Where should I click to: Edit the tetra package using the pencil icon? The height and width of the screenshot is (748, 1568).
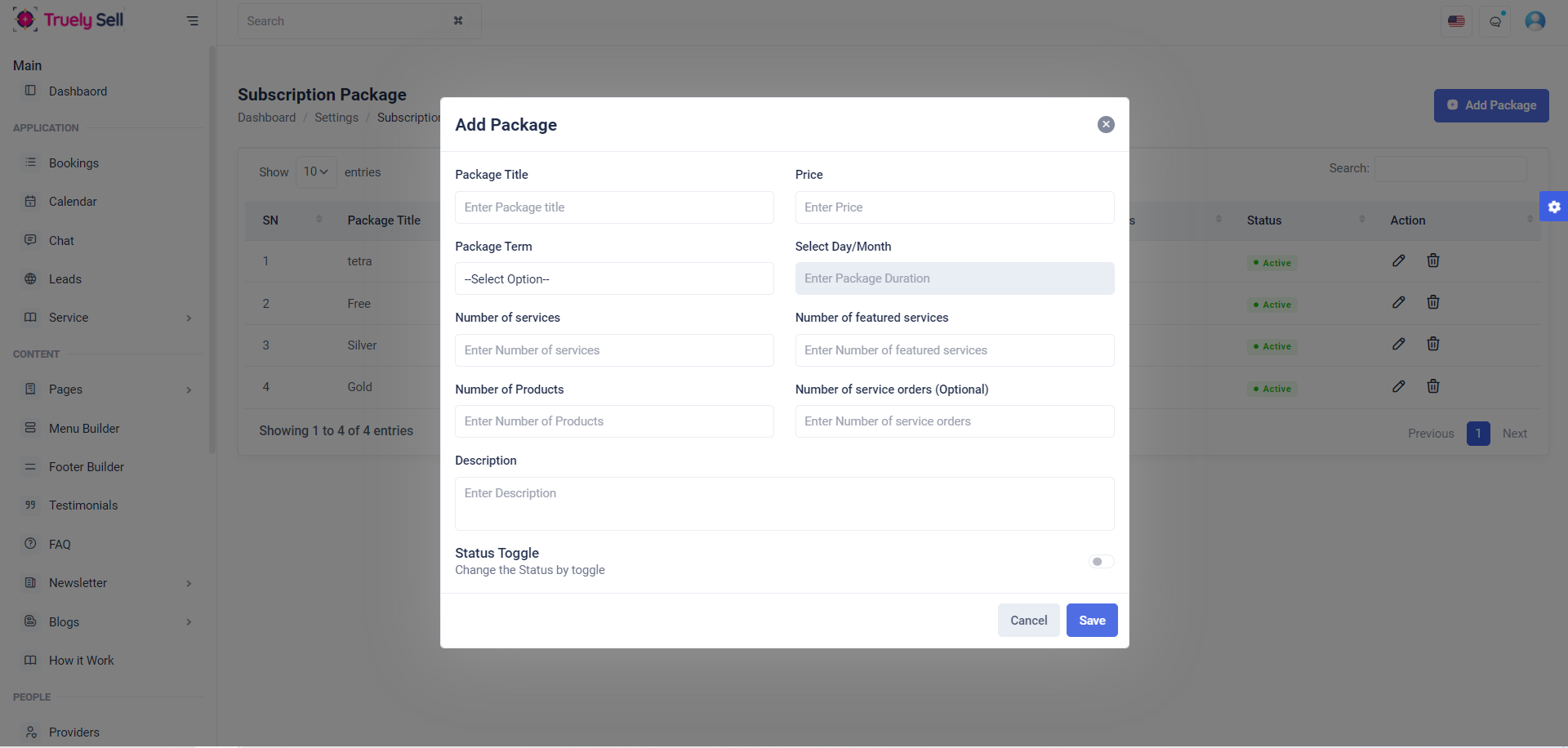click(x=1398, y=260)
